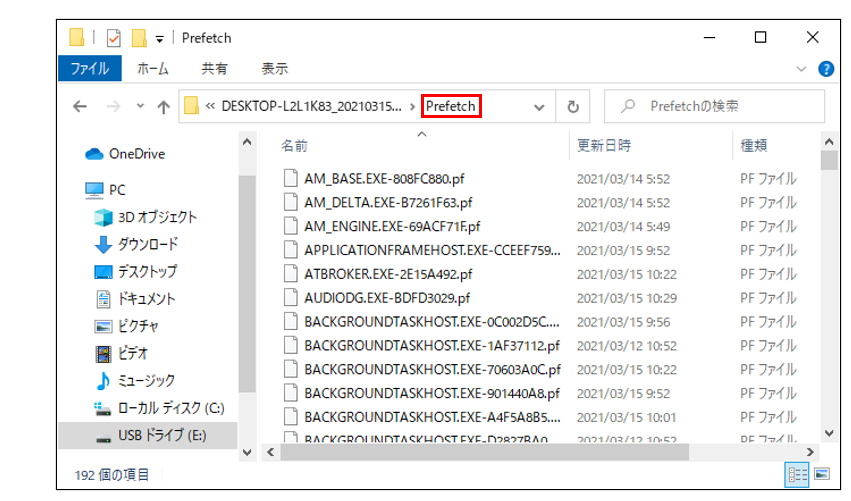Go forward with the right arrow

[113, 106]
